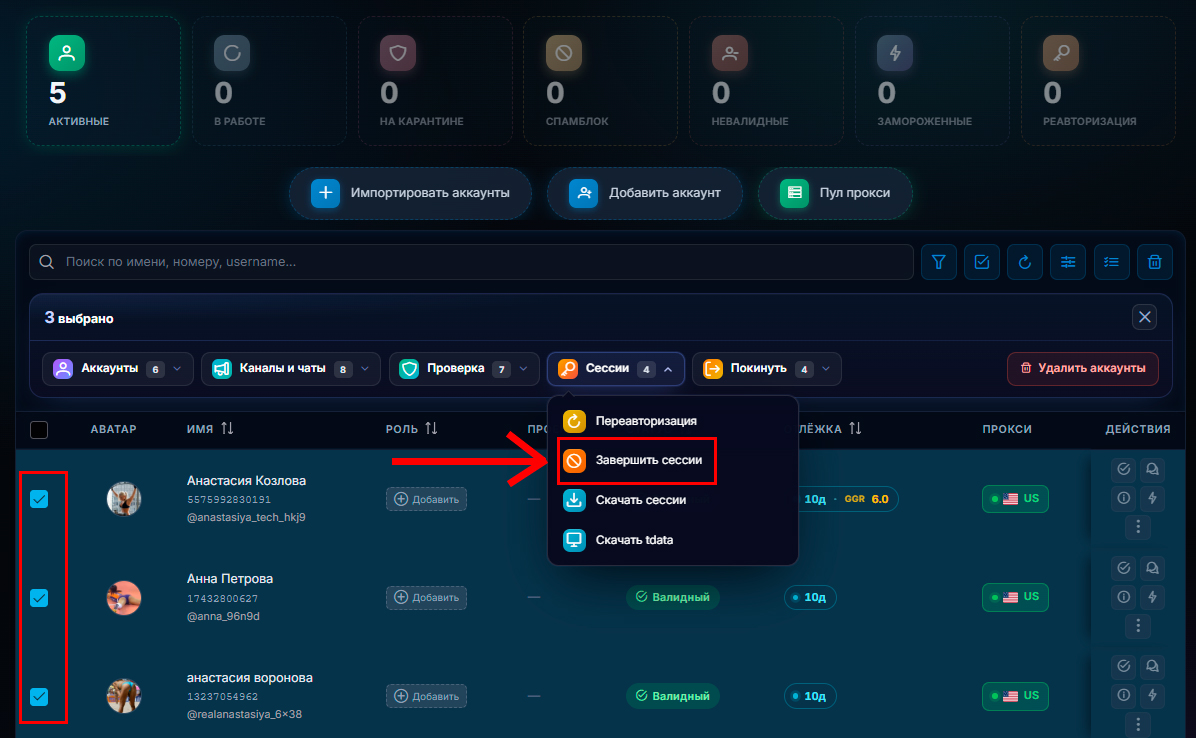Click the check-circle action icon for Анастасия Козлова
Viewport: 1196px width, 738px height.
point(1124,469)
